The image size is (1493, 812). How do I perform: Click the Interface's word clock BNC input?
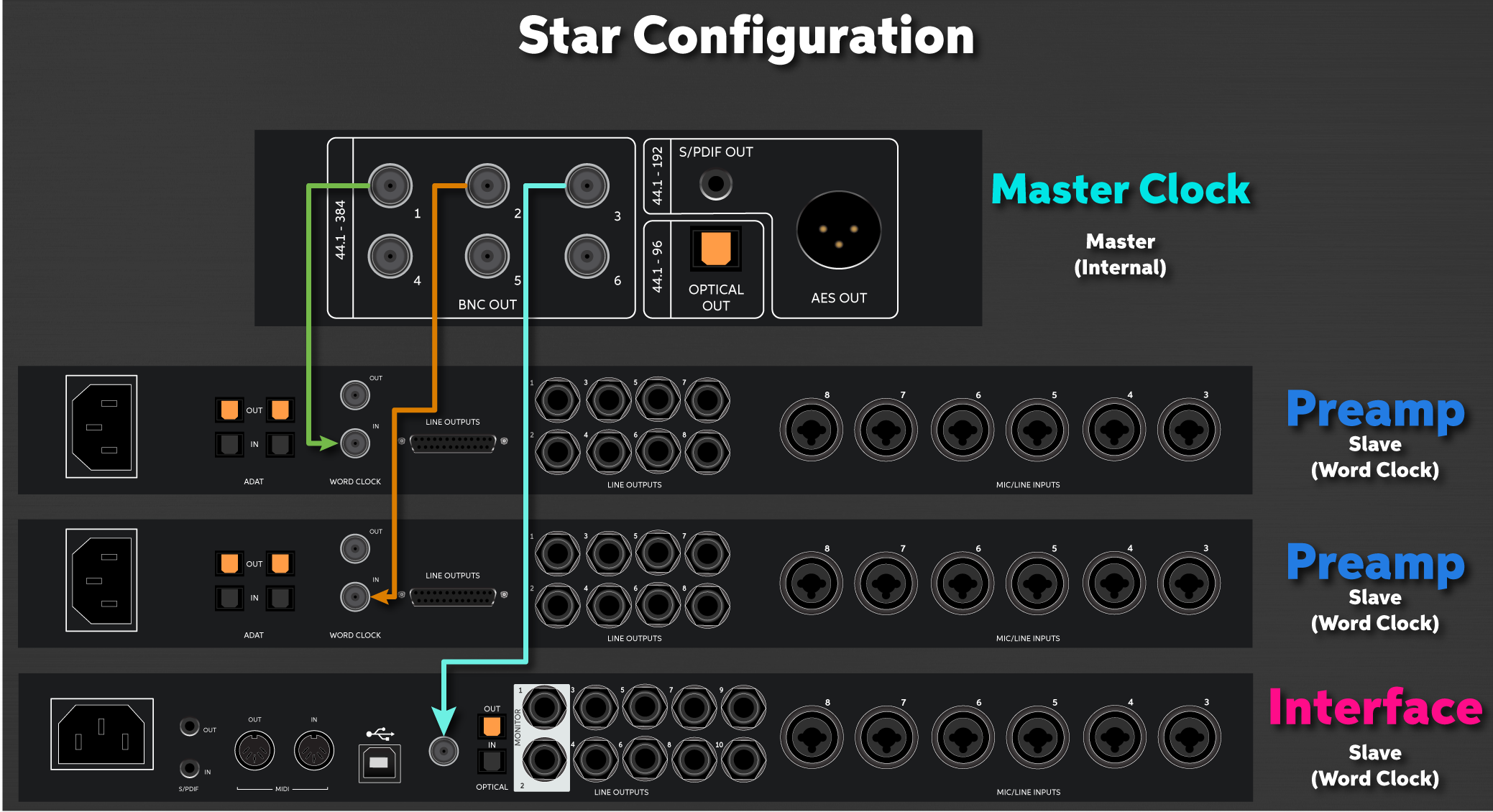(444, 751)
